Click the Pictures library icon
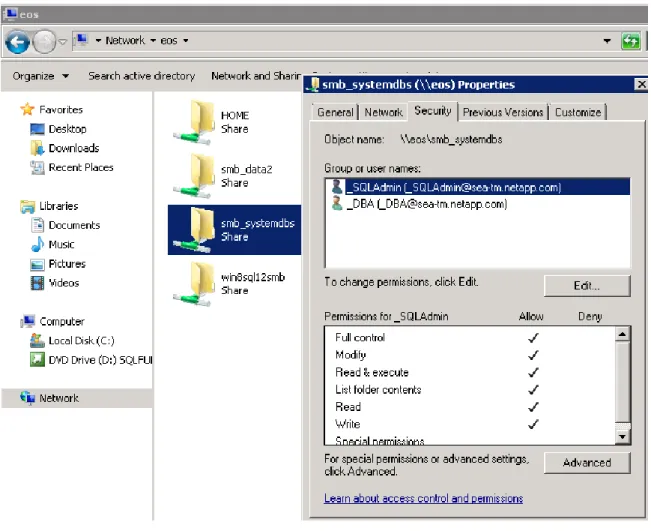The width and height of the screenshot is (651, 531). 37,264
